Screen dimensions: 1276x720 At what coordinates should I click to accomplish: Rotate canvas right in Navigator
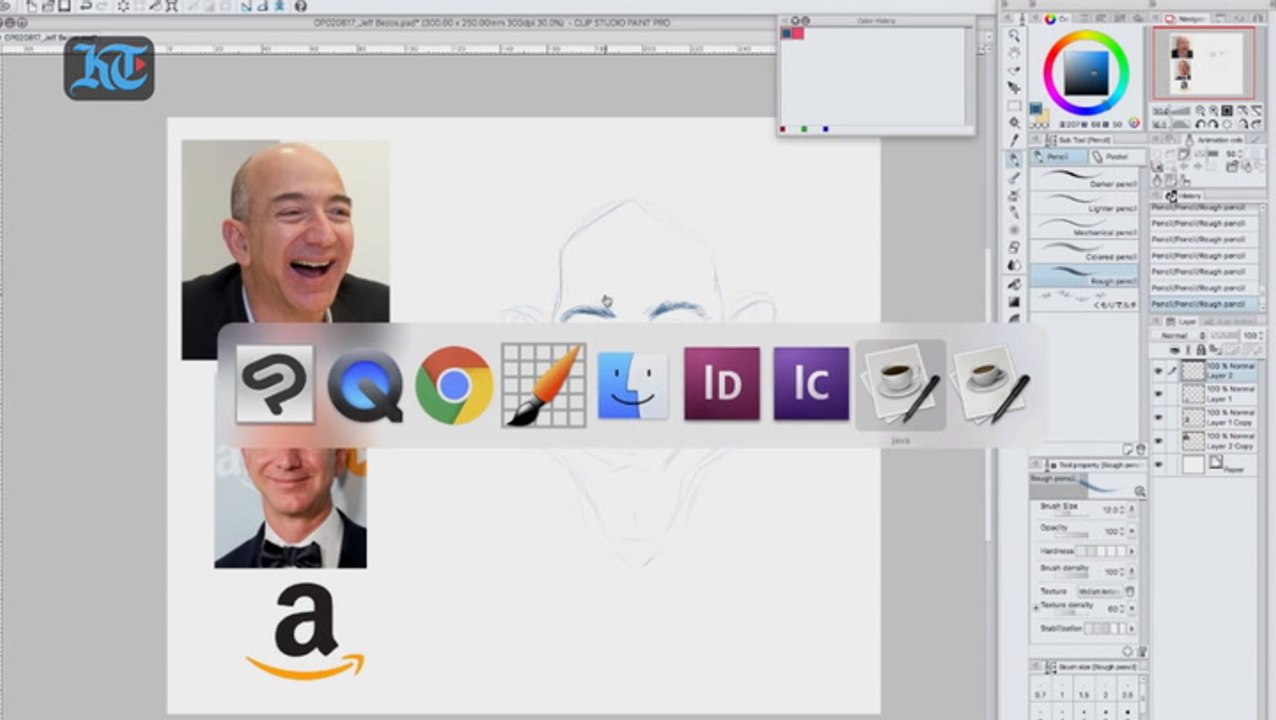coord(1214,124)
